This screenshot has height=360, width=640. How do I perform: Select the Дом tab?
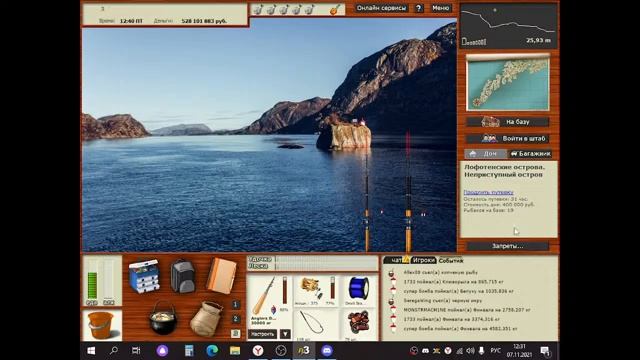(484, 153)
